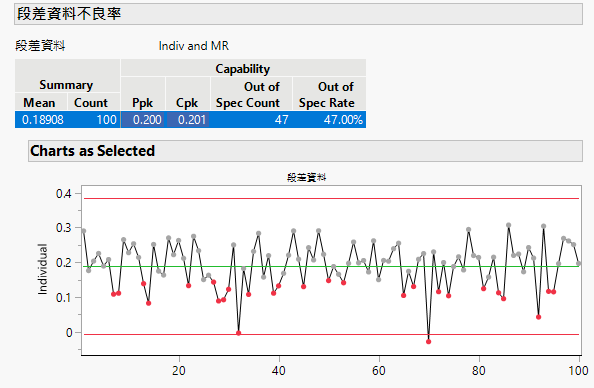
Task: Click the Indiv and MR label
Action: (194, 46)
